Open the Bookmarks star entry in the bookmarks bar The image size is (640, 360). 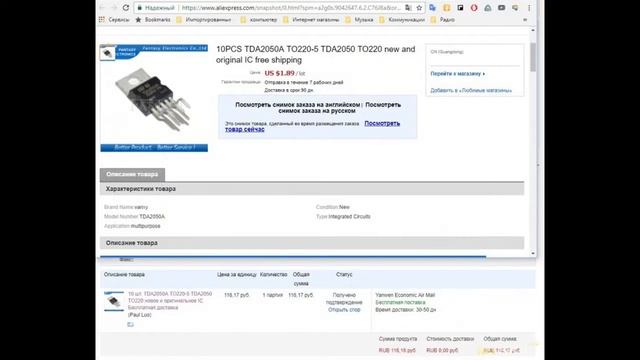pos(153,20)
